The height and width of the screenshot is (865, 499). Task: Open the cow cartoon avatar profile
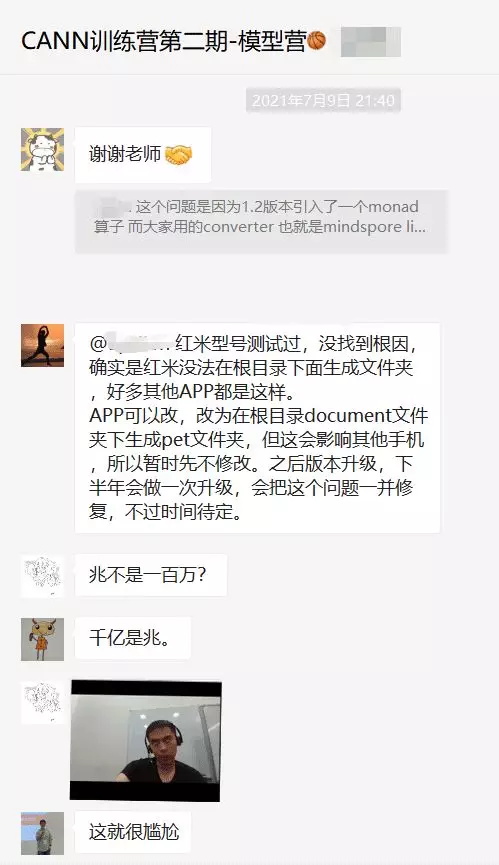tap(42, 149)
